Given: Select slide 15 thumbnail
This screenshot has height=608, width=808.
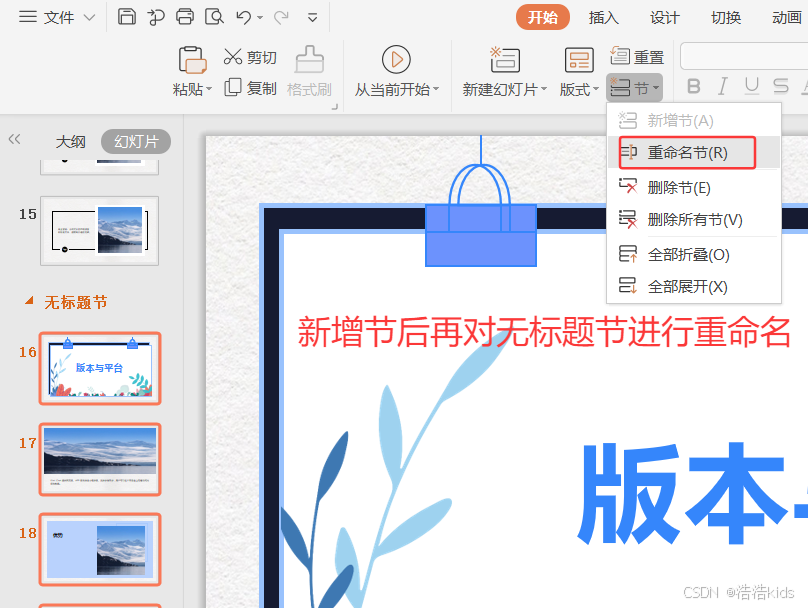Looking at the screenshot, I should 99,231.
